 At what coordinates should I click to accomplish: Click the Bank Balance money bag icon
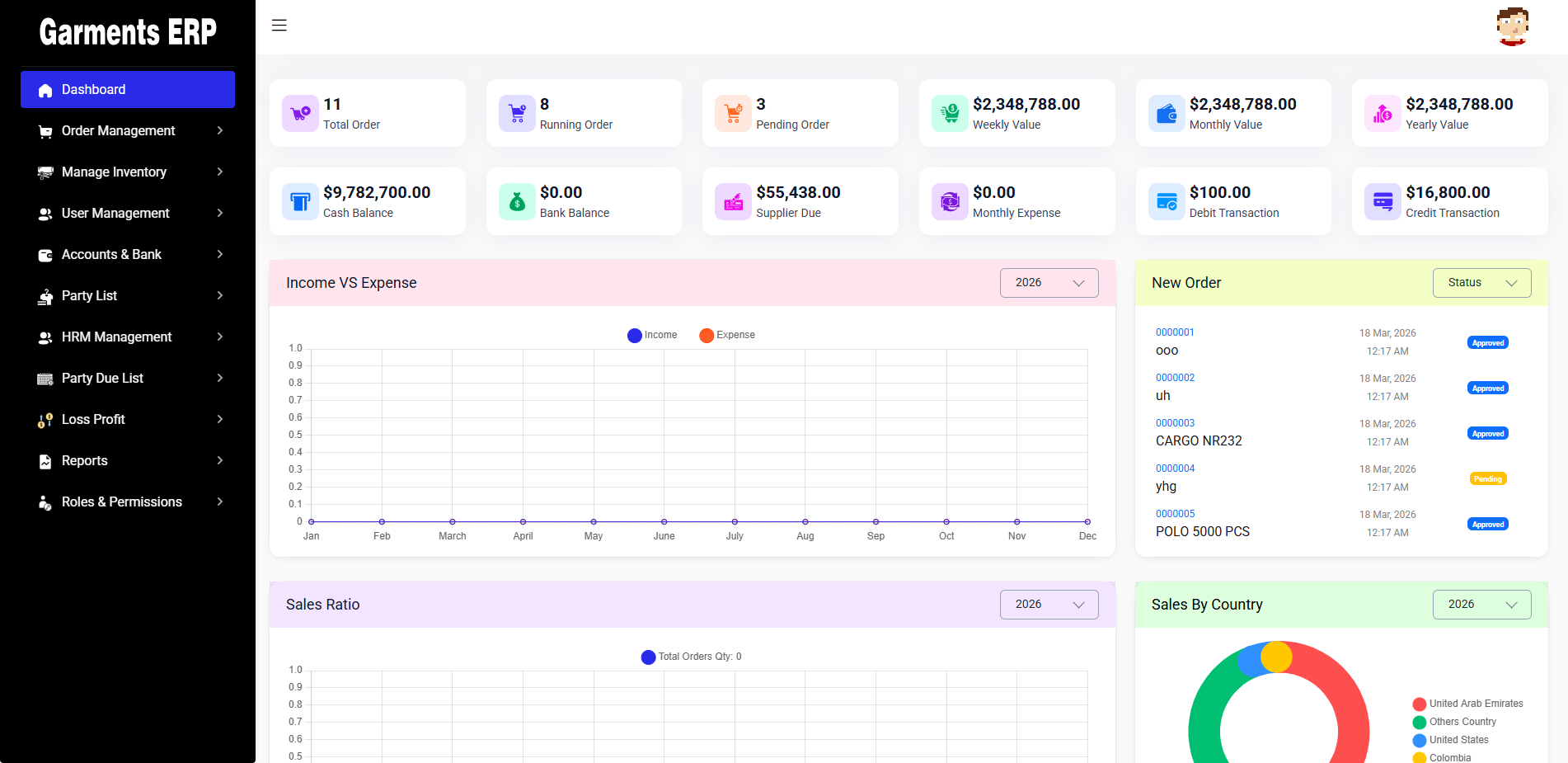tap(517, 201)
